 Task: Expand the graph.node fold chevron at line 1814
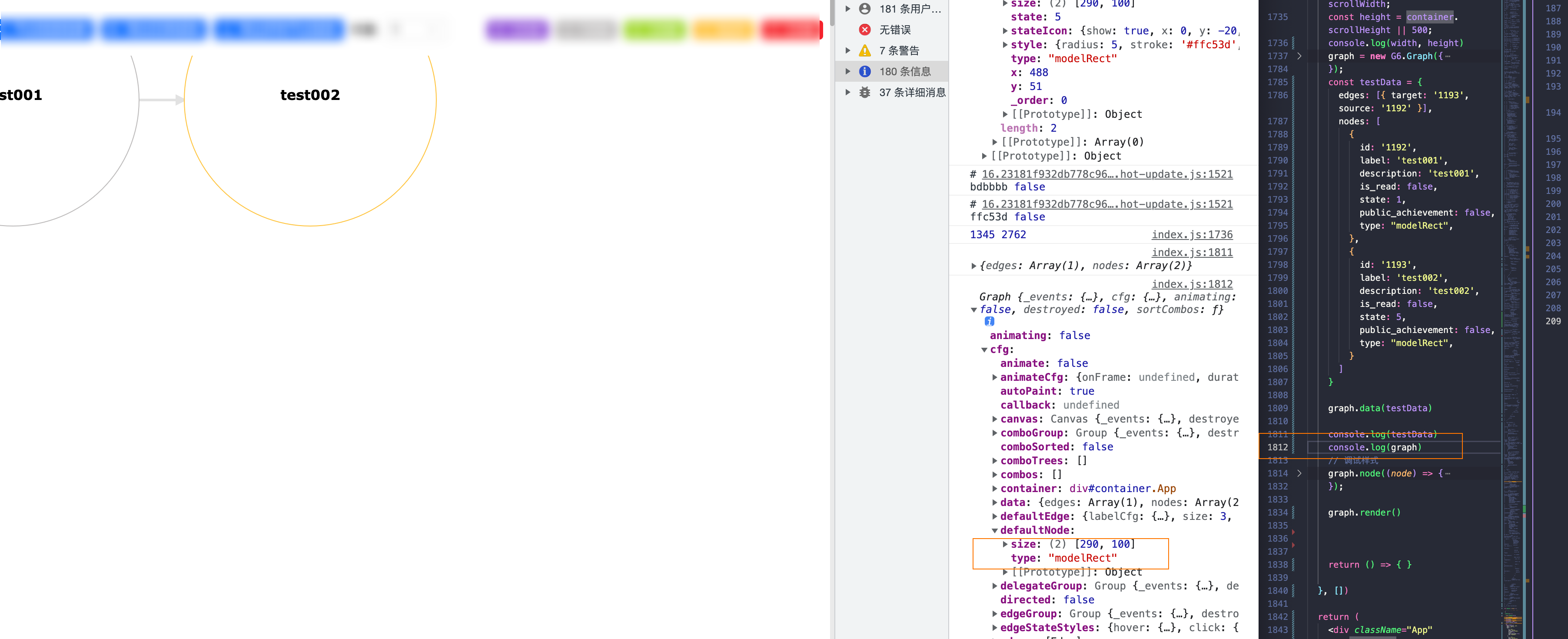click(x=1300, y=473)
